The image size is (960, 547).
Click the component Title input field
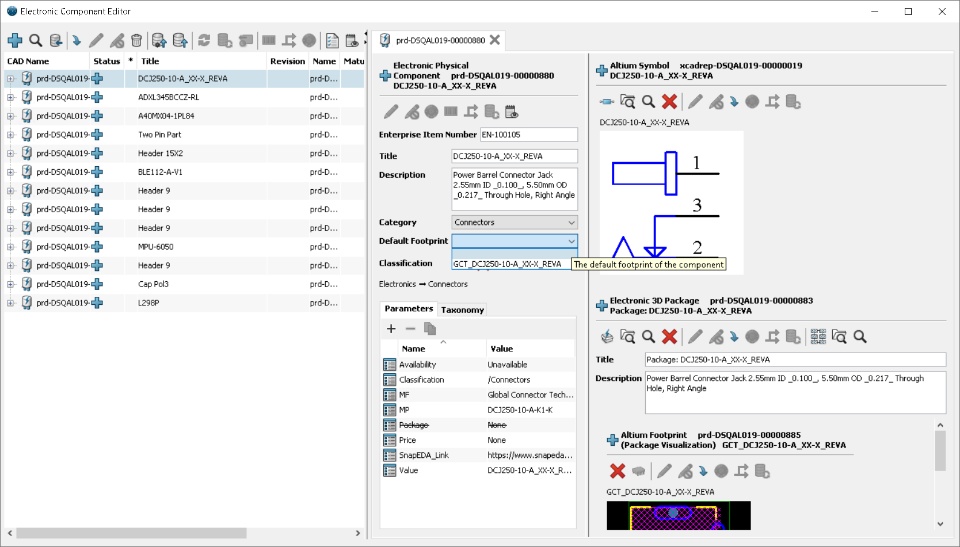click(514, 156)
